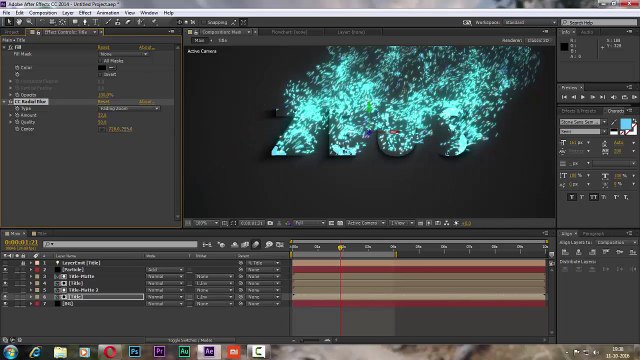Viewport: 640px width, 360px height.
Task: Enable Faux Bold in Character panel
Action: point(571,197)
